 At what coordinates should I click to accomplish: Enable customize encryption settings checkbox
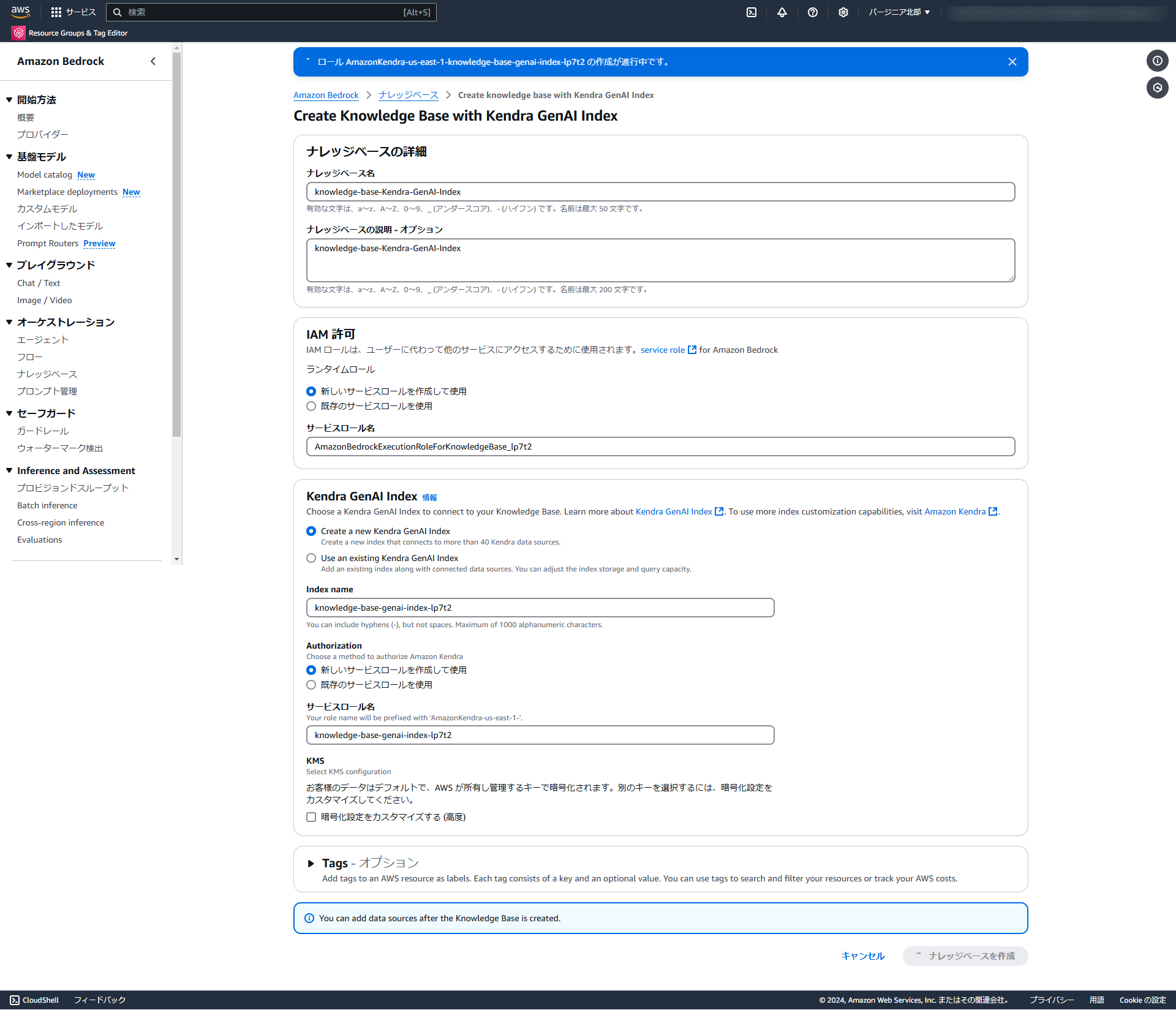[311, 817]
